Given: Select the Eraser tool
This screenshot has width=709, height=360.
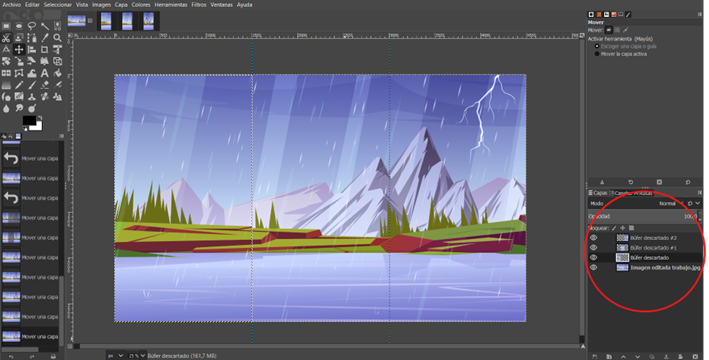Looking at the screenshot, I should (45, 85).
